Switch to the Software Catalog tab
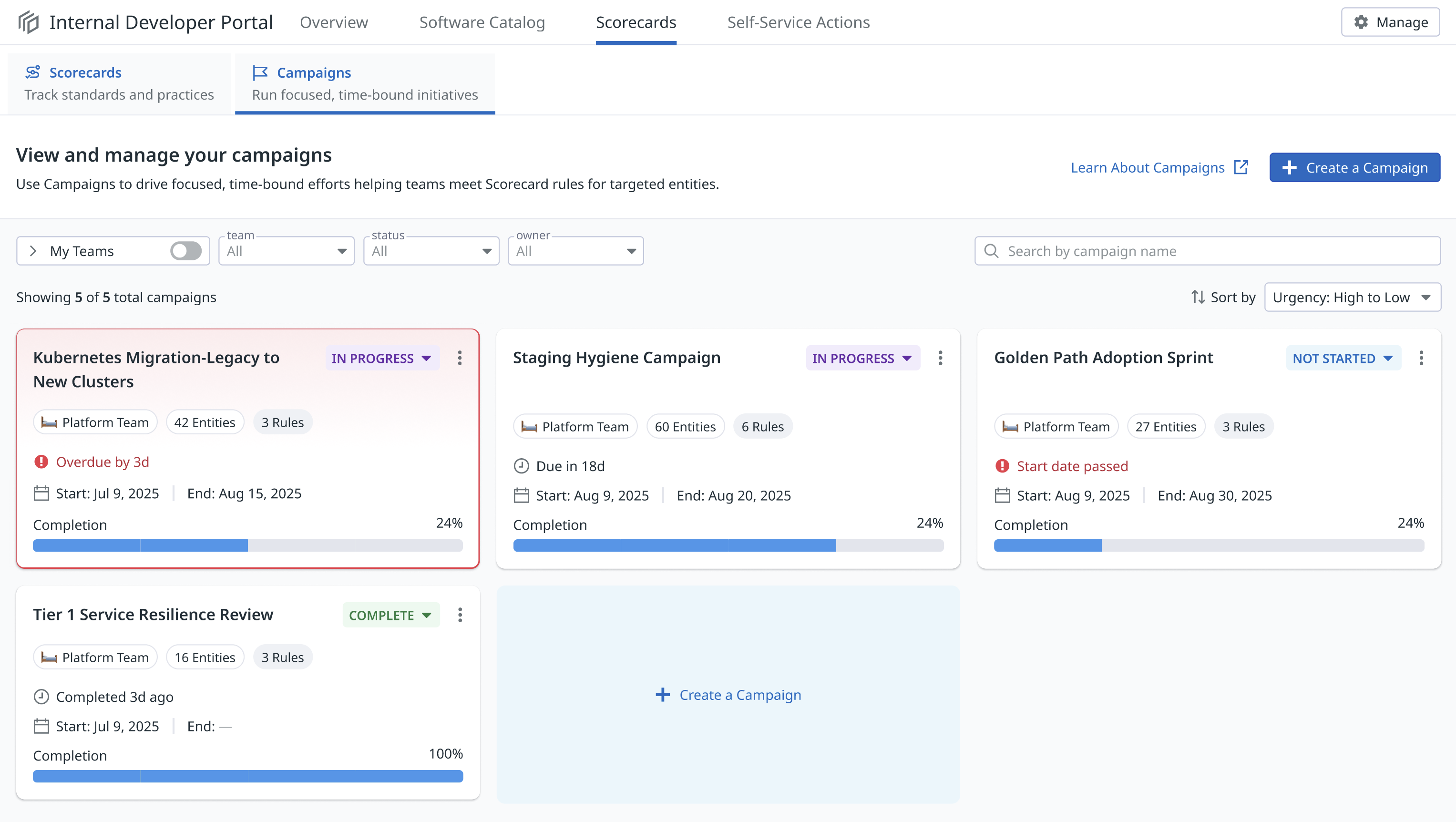The width and height of the screenshot is (1456, 822). click(482, 22)
